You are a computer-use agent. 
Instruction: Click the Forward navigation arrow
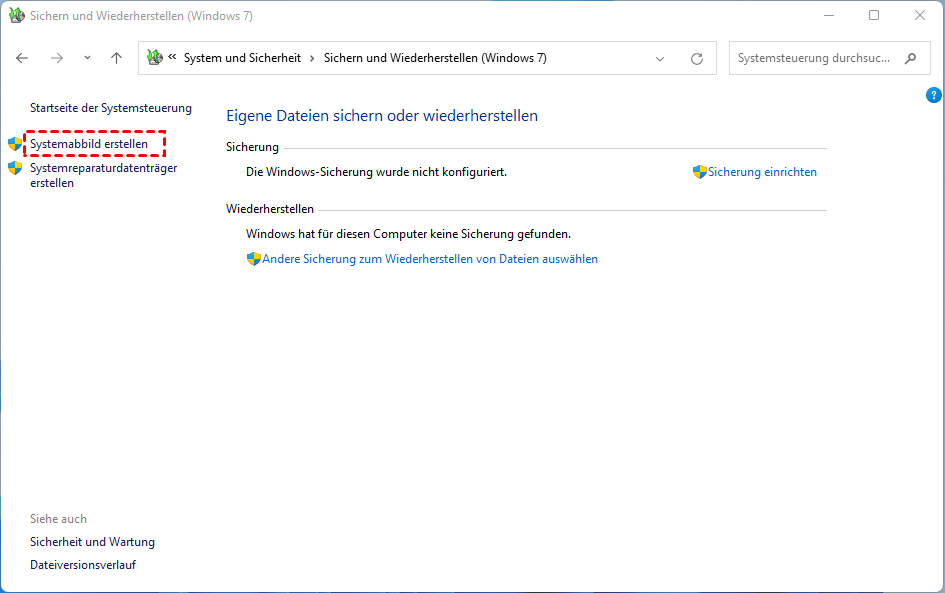pyautogui.click(x=56, y=58)
